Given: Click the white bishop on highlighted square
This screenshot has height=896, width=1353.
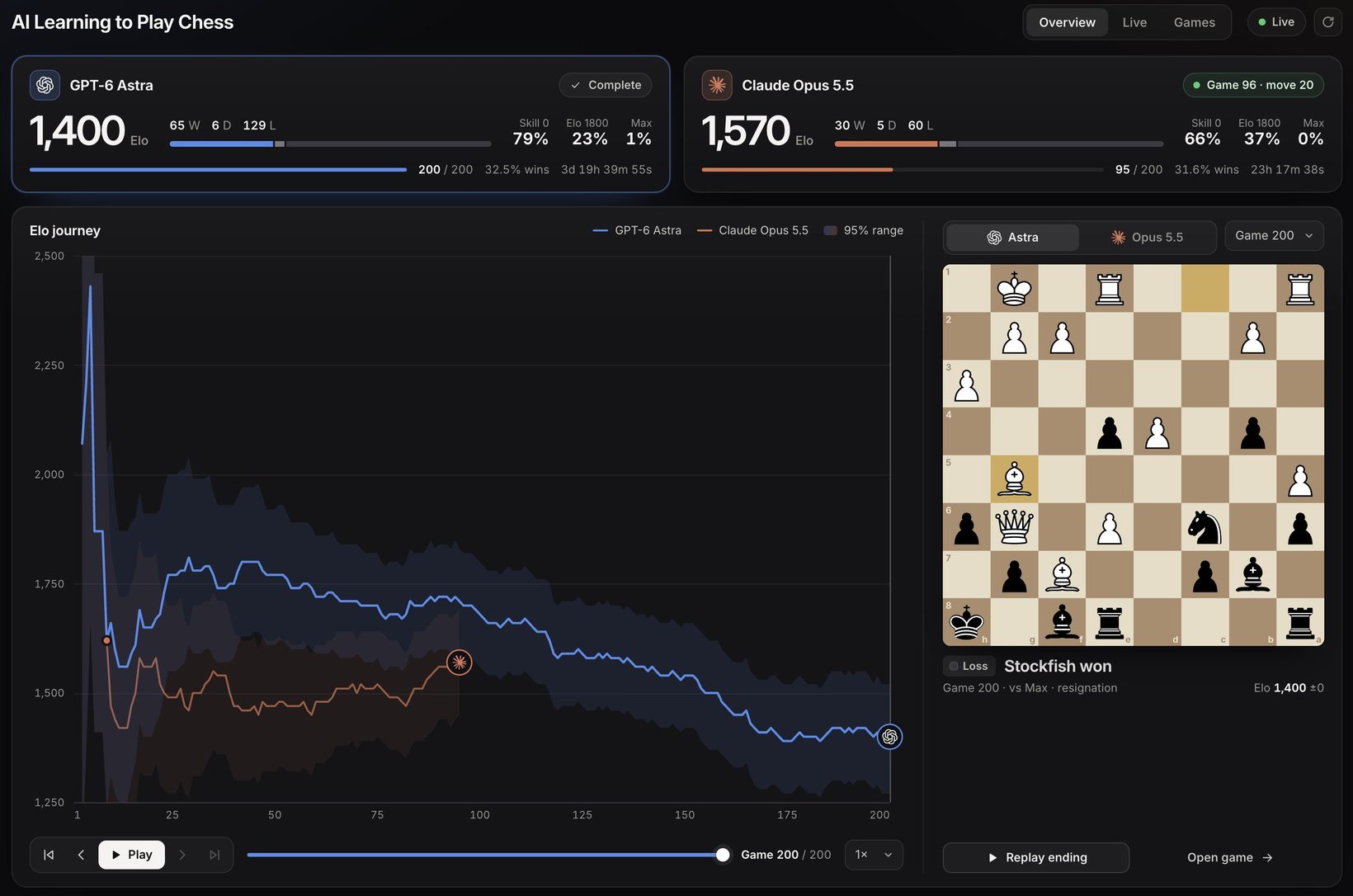Looking at the screenshot, I should pos(1014,479).
